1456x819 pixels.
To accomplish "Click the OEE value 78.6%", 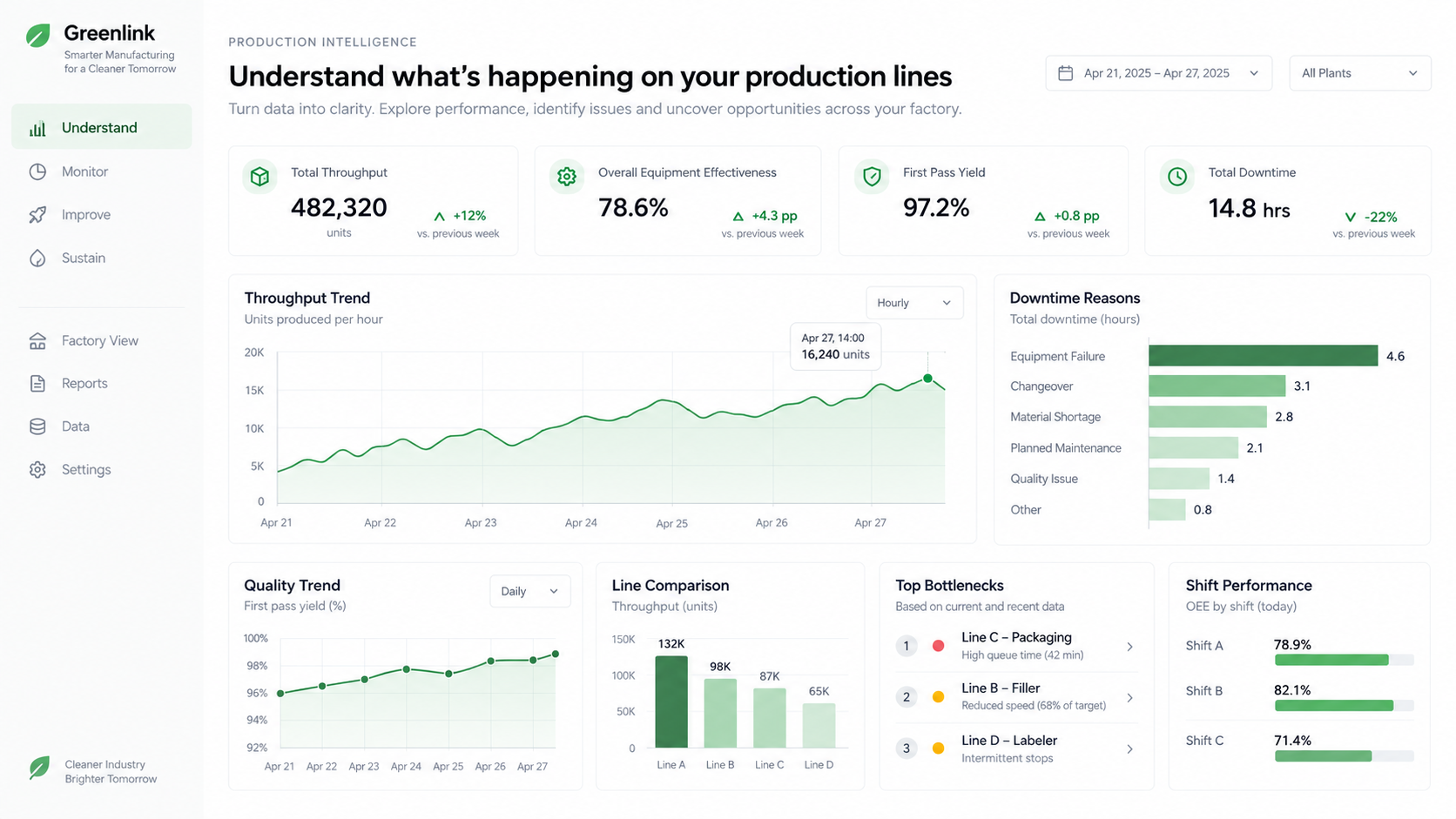I will (633, 208).
